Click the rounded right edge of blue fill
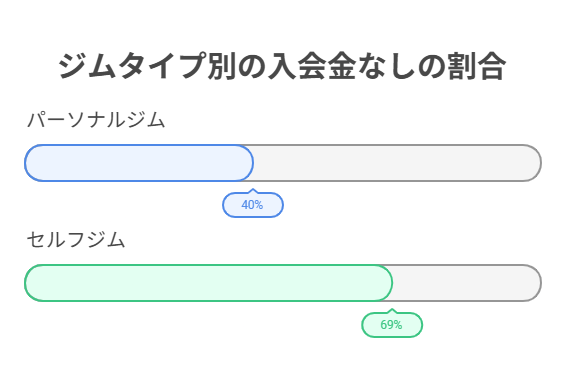 245,163
